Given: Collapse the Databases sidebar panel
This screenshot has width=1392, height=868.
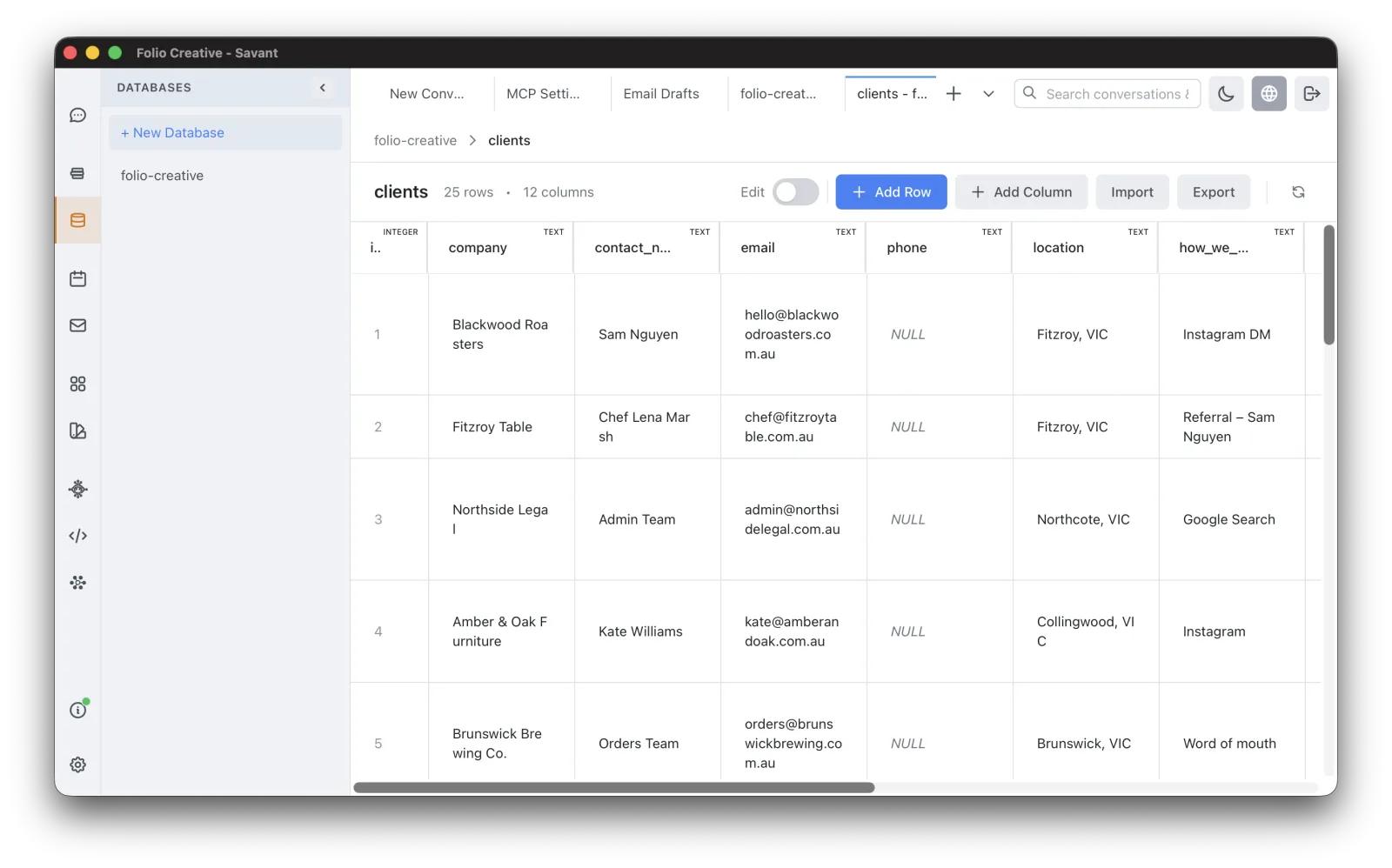Looking at the screenshot, I should pos(323,88).
